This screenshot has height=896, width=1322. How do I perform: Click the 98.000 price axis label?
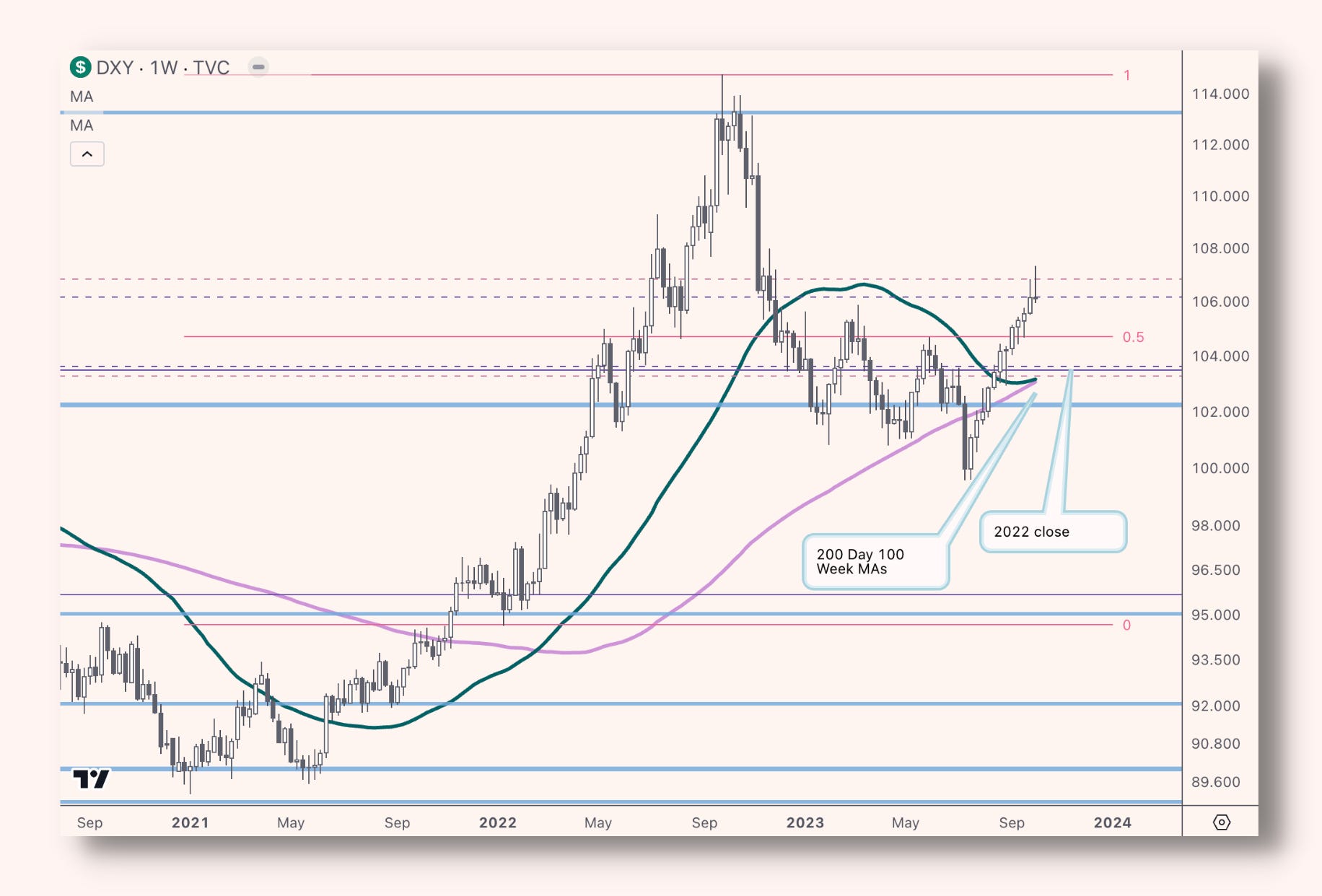(x=1216, y=526)
